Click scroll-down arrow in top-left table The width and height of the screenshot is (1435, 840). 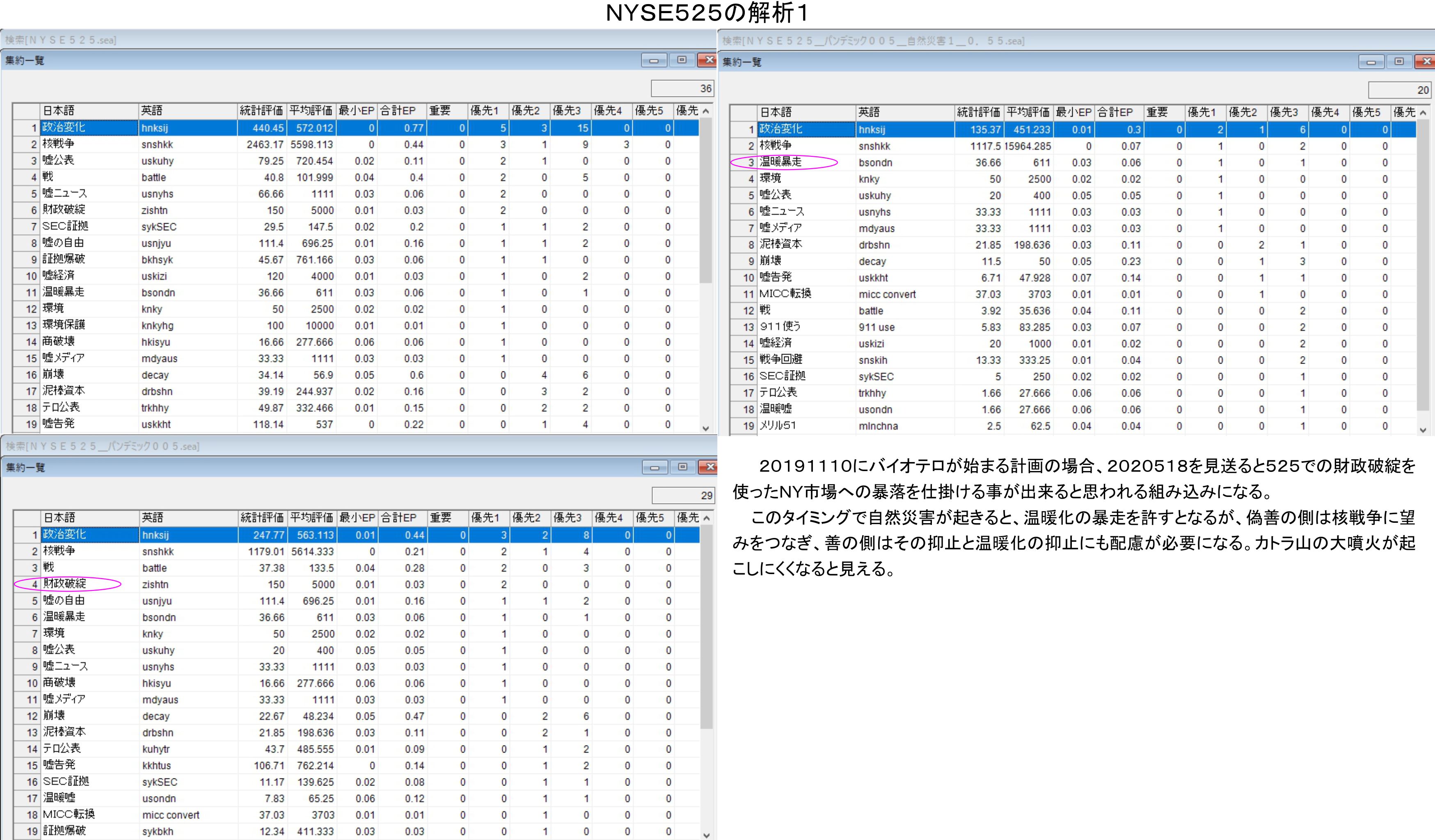point(705,428)
